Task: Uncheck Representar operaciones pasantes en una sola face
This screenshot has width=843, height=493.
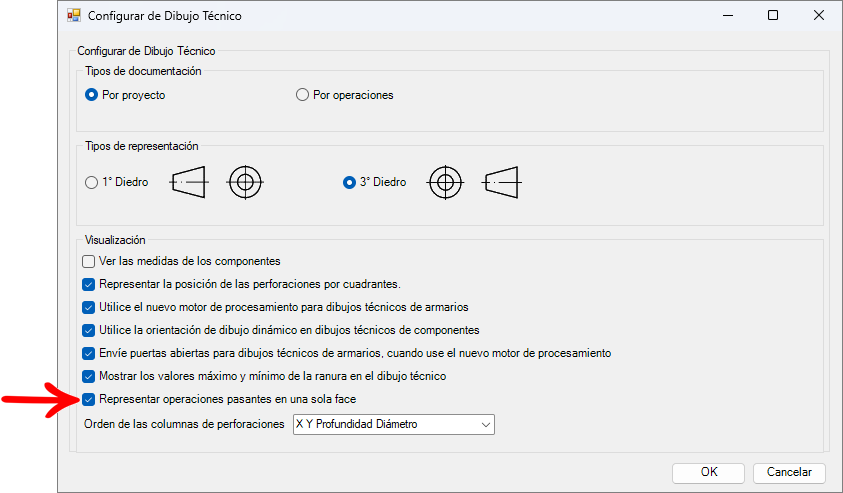Action: coord(89,399)
